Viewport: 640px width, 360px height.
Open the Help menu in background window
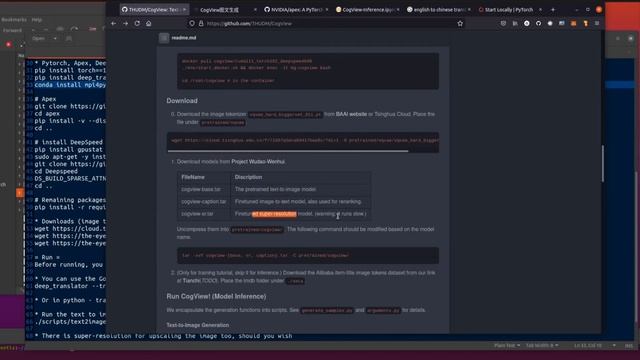[x=37, y=20]
